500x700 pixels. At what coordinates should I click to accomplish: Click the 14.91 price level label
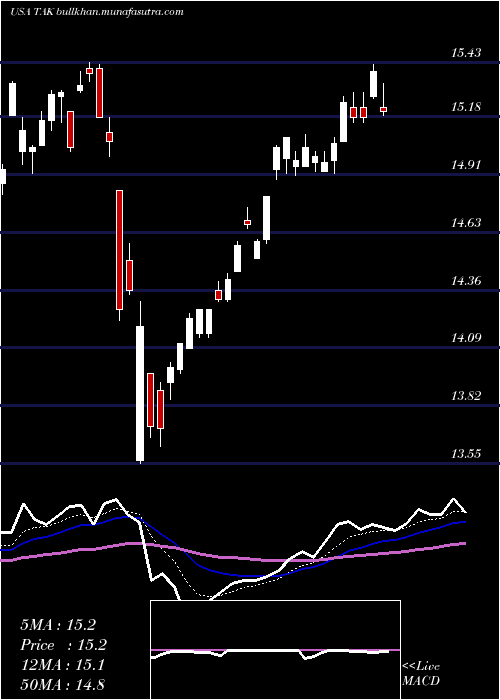466,165
